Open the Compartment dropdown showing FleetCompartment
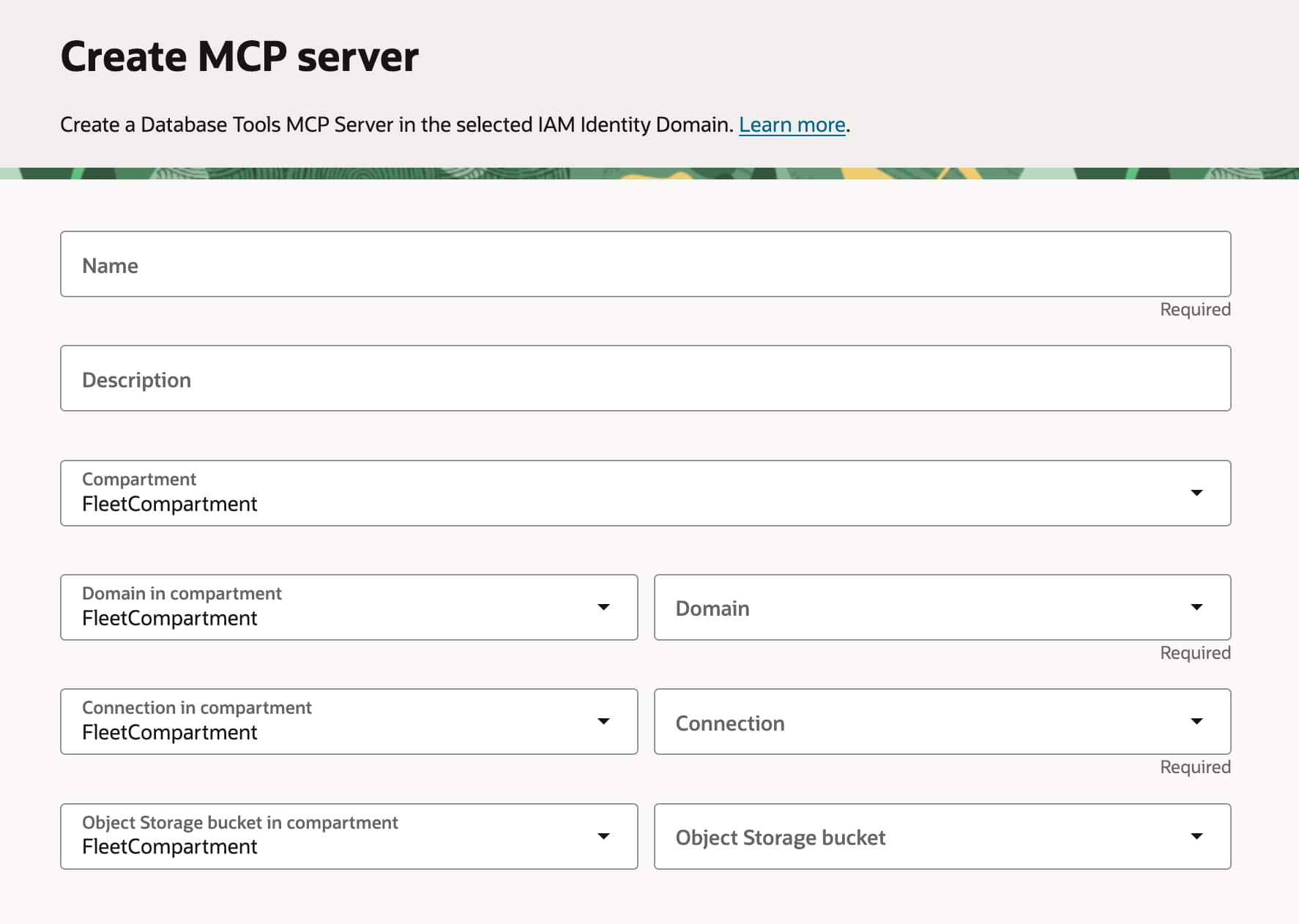This screenshot has height=924, width=1299. coord(645,493)
